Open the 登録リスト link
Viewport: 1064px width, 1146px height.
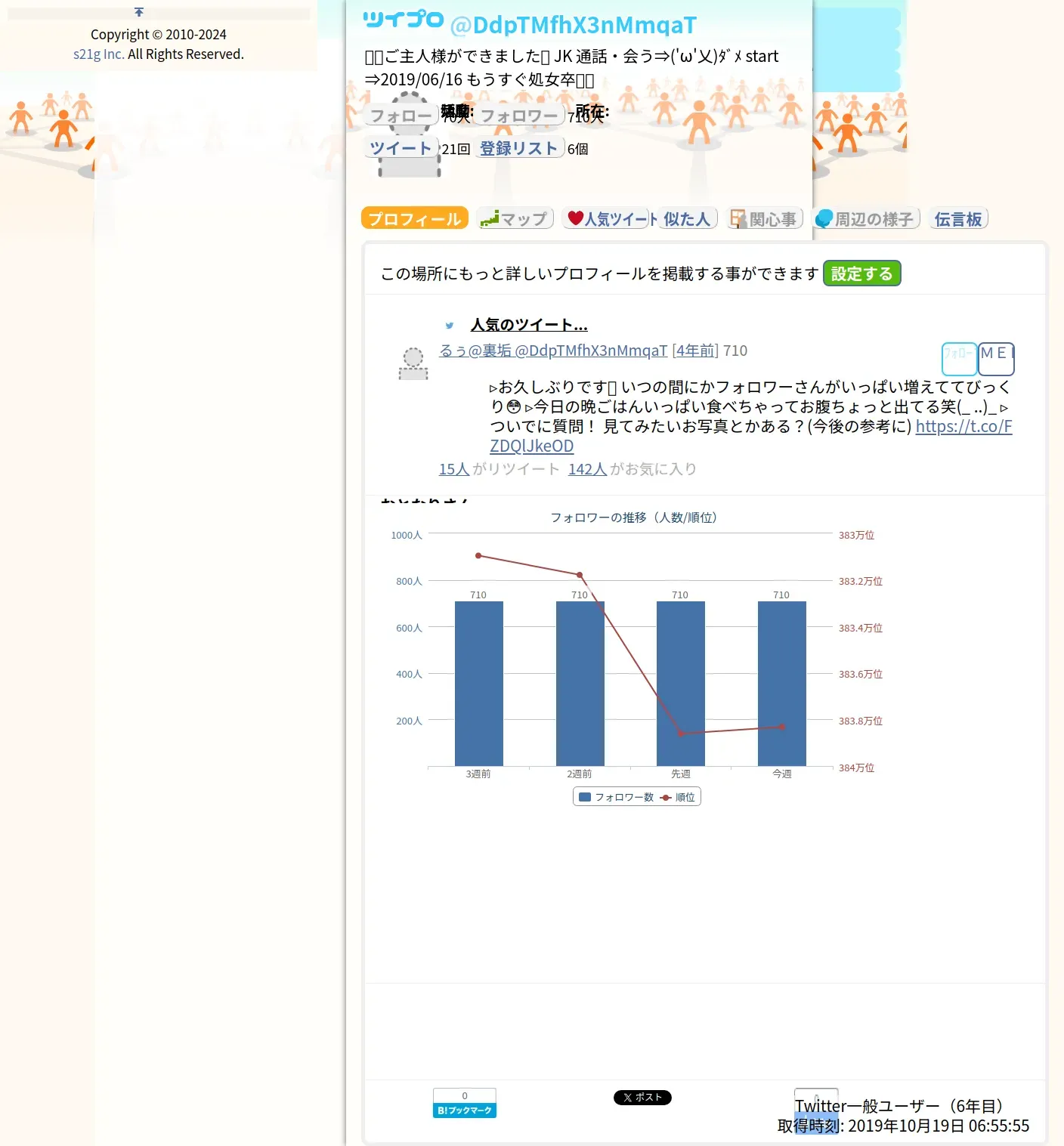tap(519, 148)
